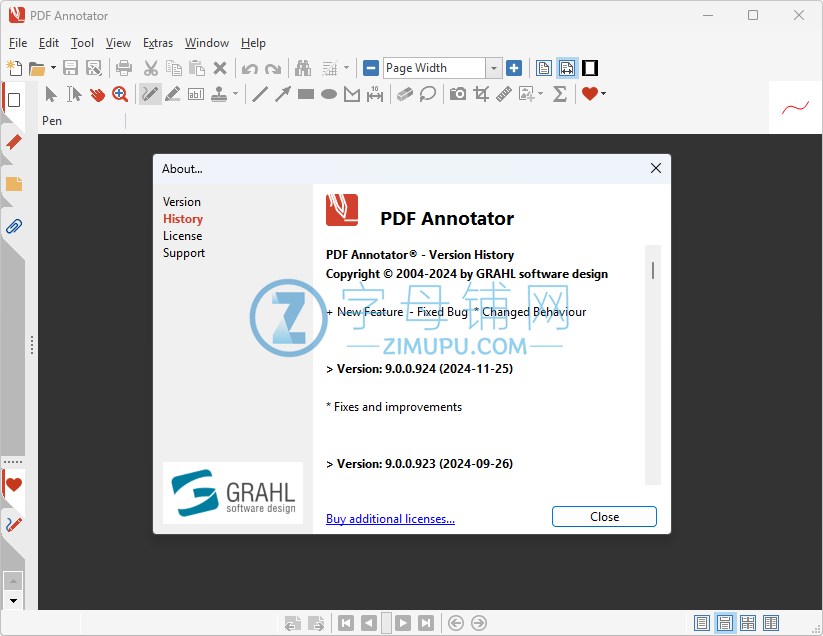This screenshot has width=823, height=636.
Task: Open the File menu
Action: point(18,43)
